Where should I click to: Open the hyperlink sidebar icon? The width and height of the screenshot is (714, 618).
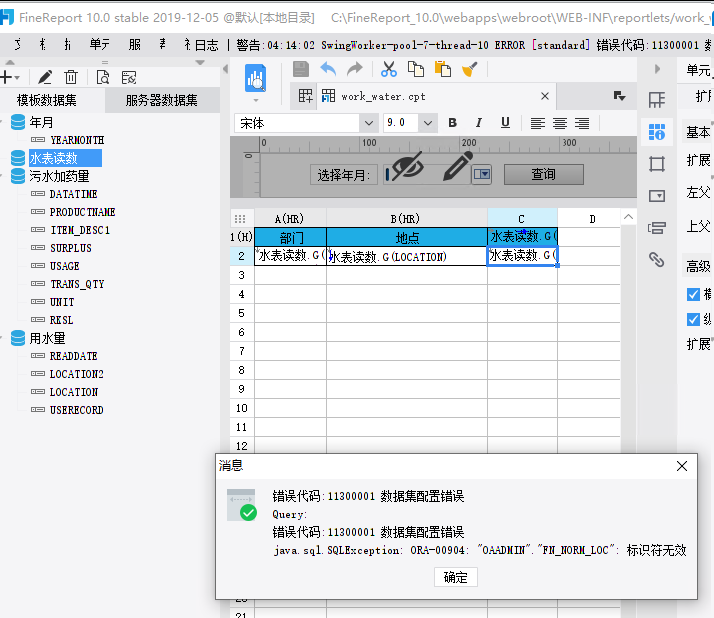coord(657,260)
